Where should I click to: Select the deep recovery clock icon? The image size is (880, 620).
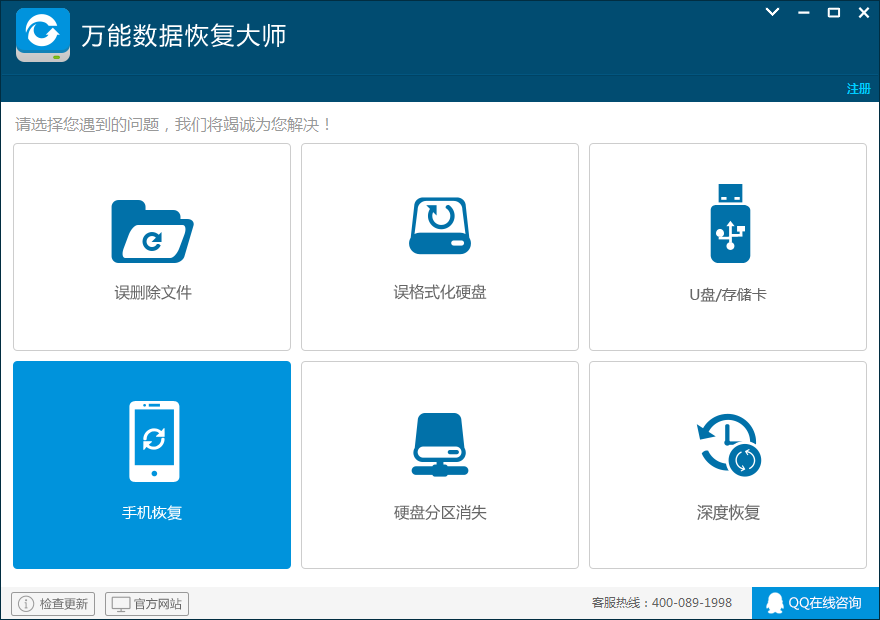[728, 445]
